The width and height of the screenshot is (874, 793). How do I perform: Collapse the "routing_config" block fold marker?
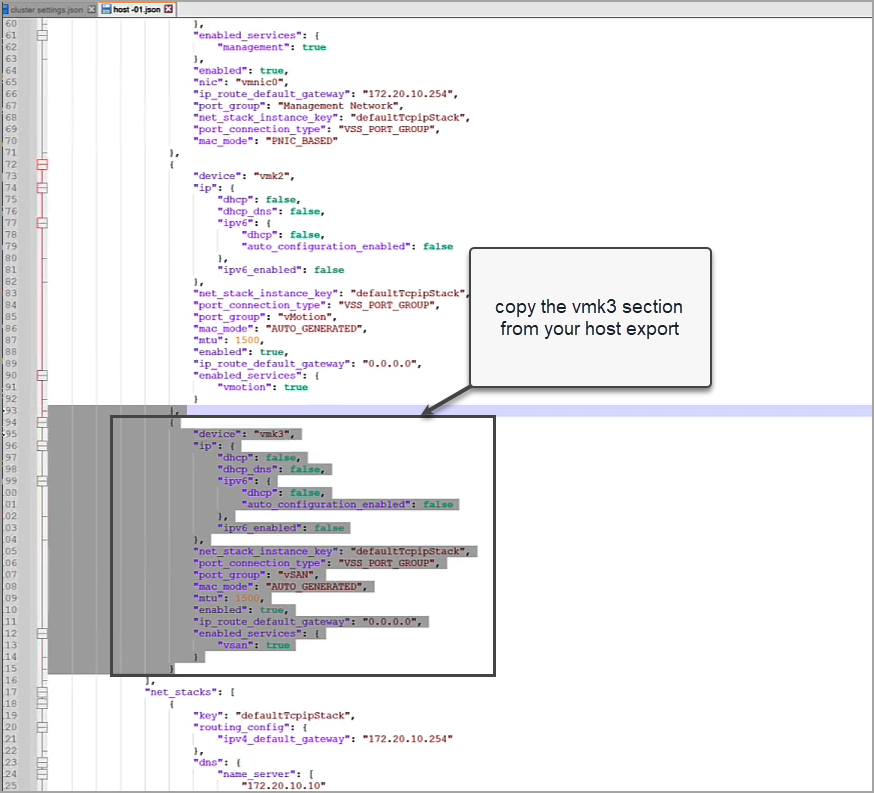coord(42,727)
